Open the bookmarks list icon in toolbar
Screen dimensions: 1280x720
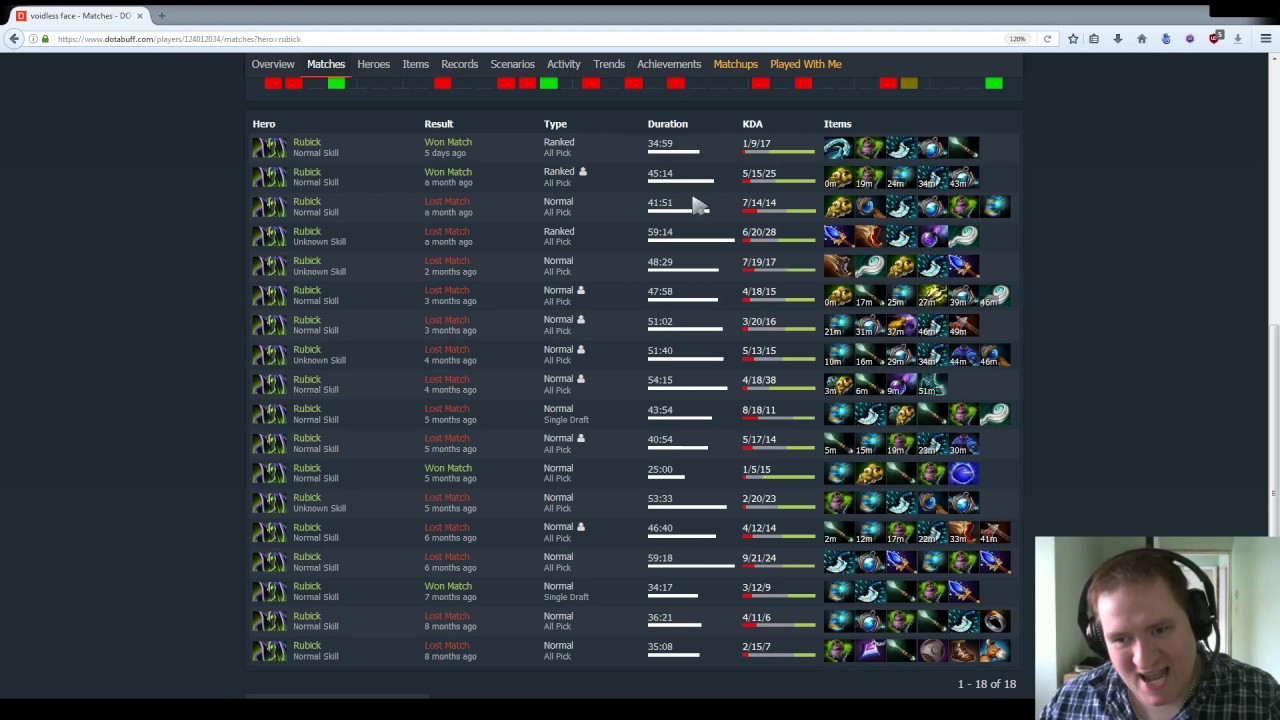pos(1094,39)
